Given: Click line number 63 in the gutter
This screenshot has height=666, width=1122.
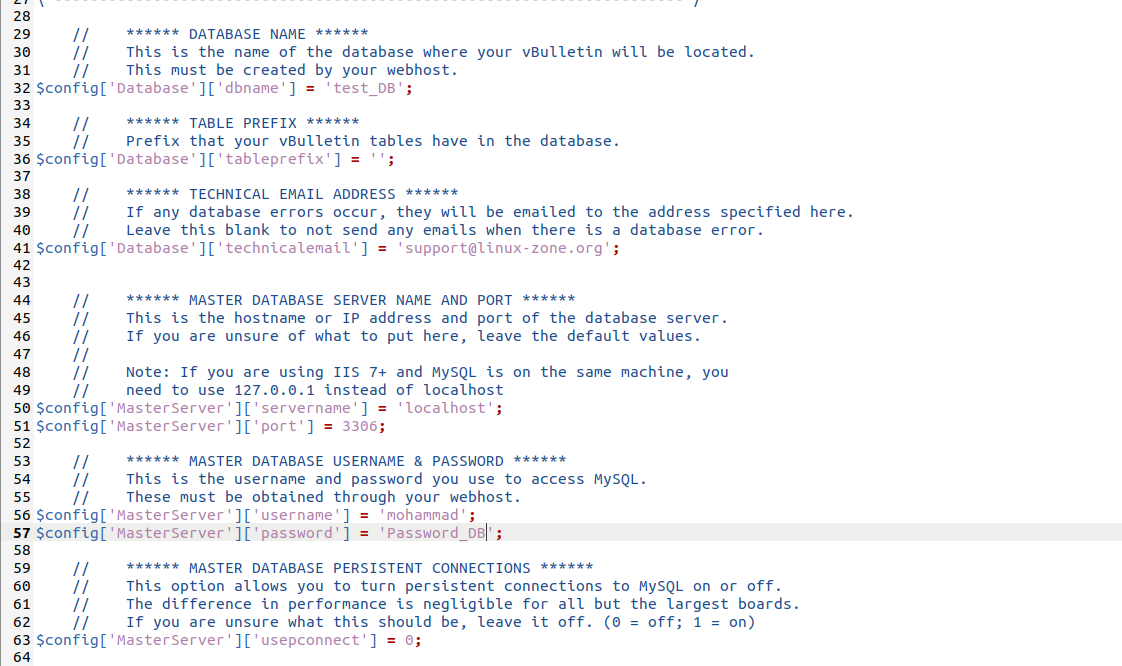Looking at the screenshot, I should tap(22, 640).
